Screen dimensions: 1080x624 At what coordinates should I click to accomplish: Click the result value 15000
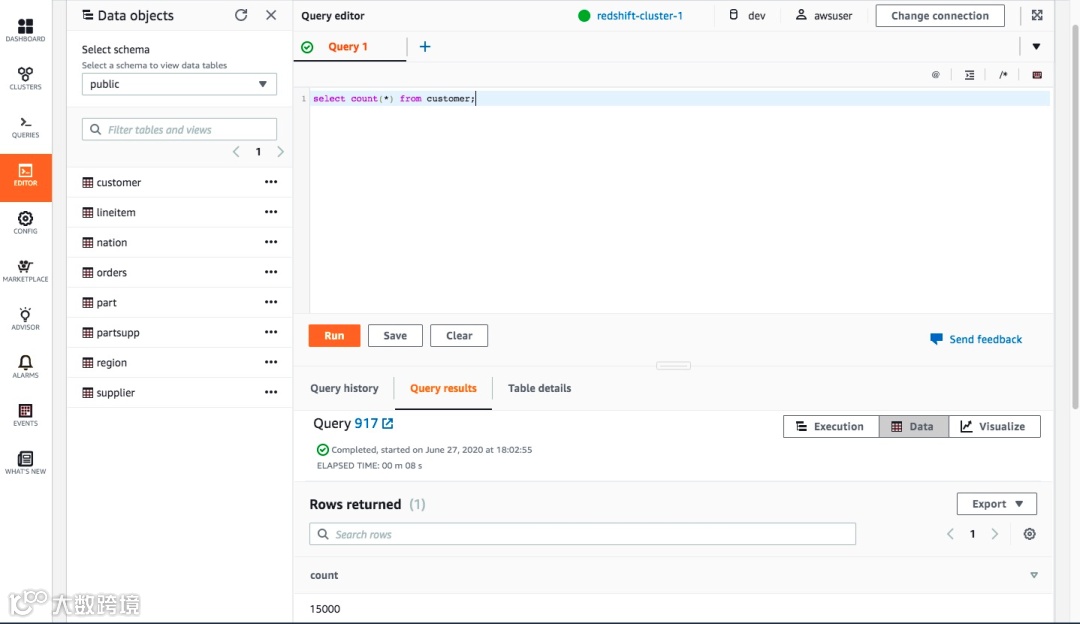click(x=325, y=609)
